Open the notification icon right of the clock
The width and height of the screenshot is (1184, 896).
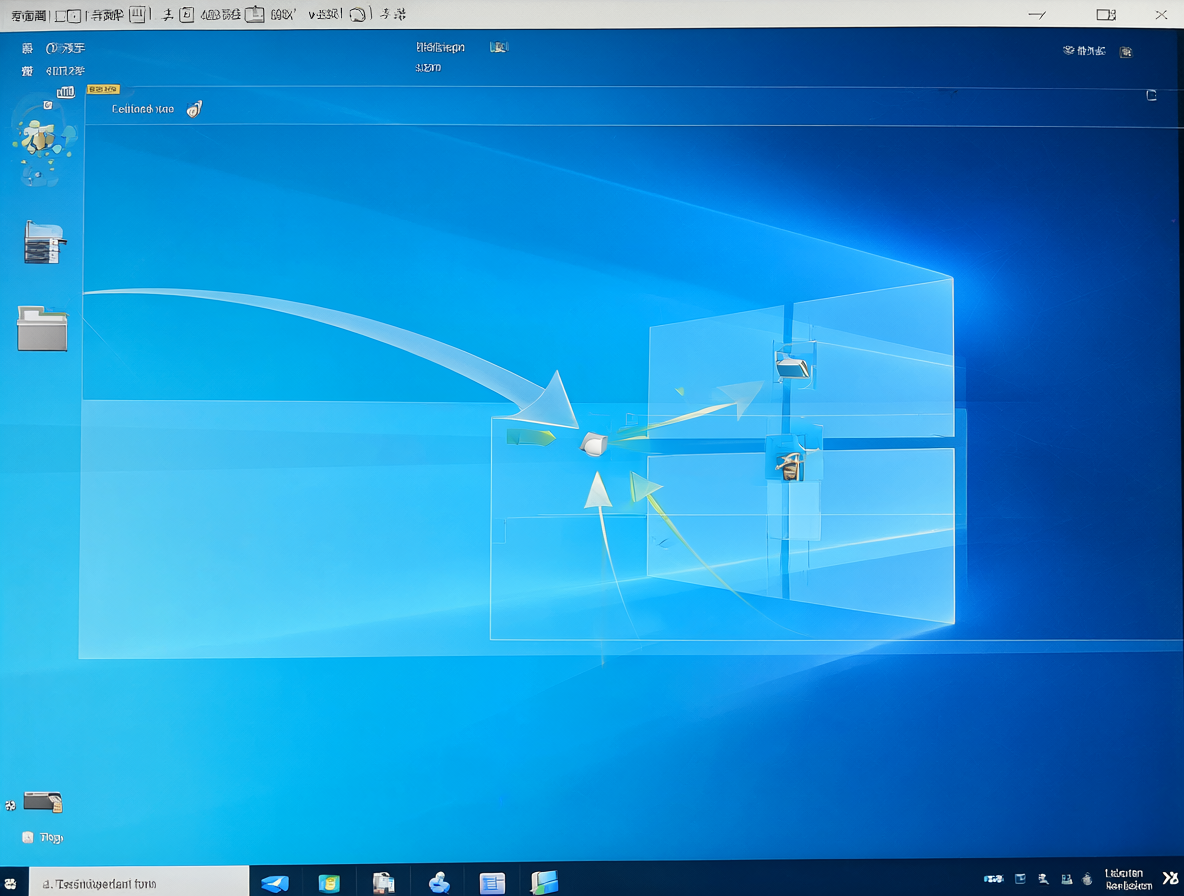point(1170,879)
